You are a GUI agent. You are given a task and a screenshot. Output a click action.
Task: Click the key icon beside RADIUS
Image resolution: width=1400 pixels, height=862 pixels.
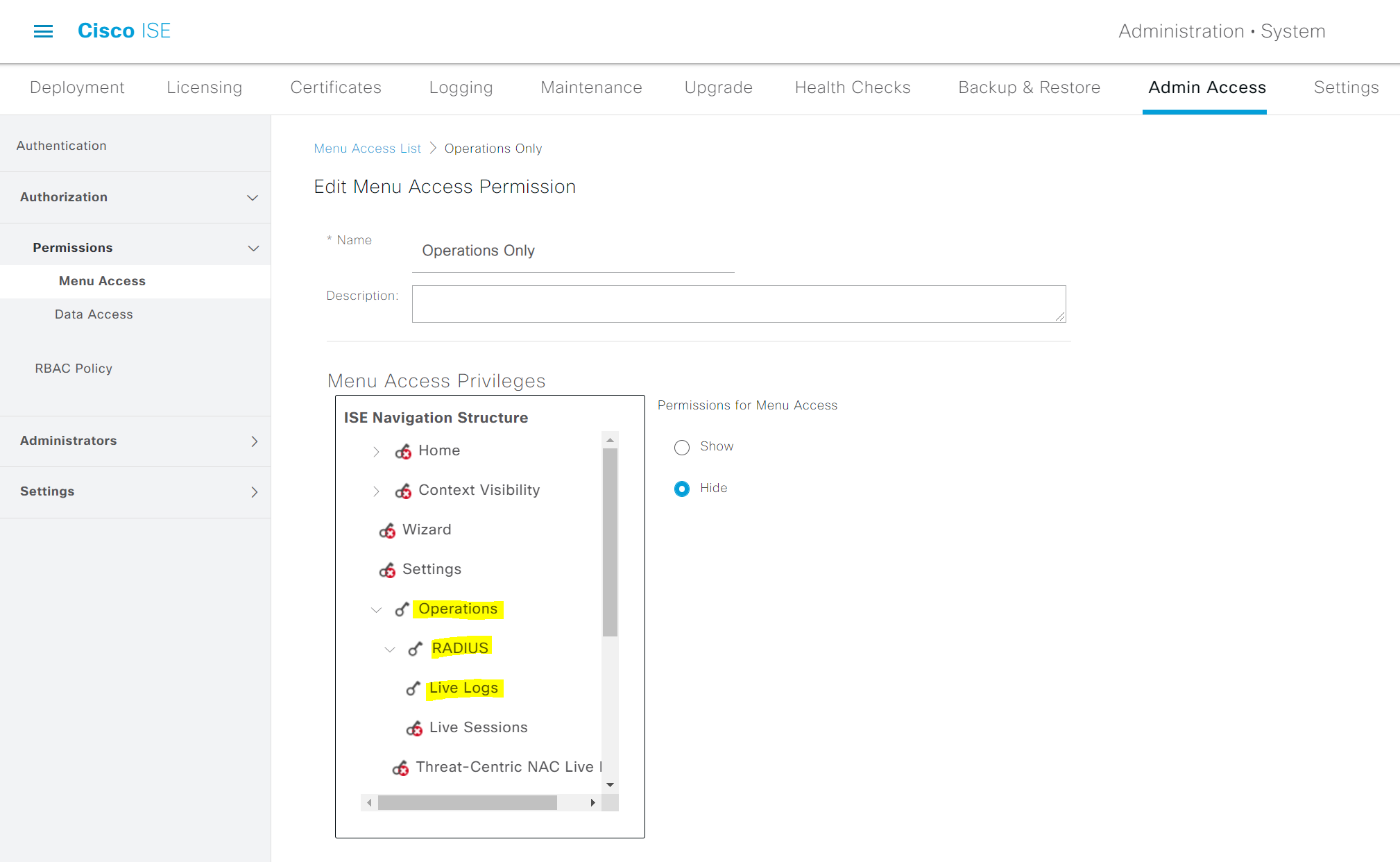pyautogui.click(x=415, y=649)
